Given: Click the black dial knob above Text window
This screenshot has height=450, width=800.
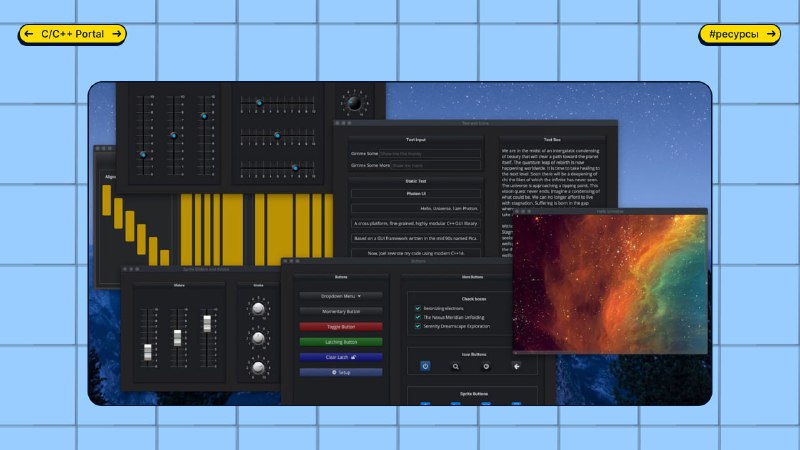Looking at the screenshot, I should (x=354, y=104).
